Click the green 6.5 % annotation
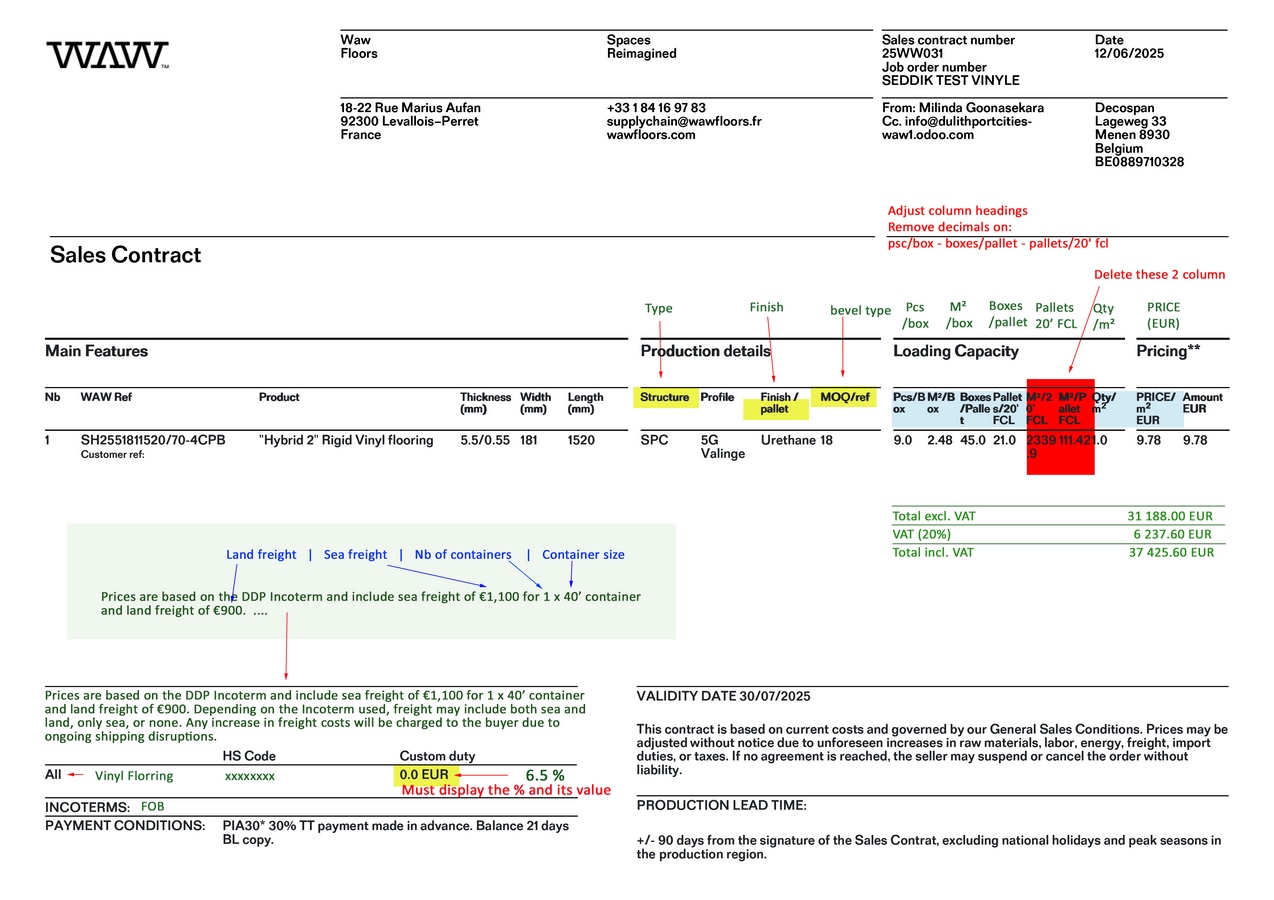The height and width of the screenshot is (900, 1274). [x=545, y=775]
